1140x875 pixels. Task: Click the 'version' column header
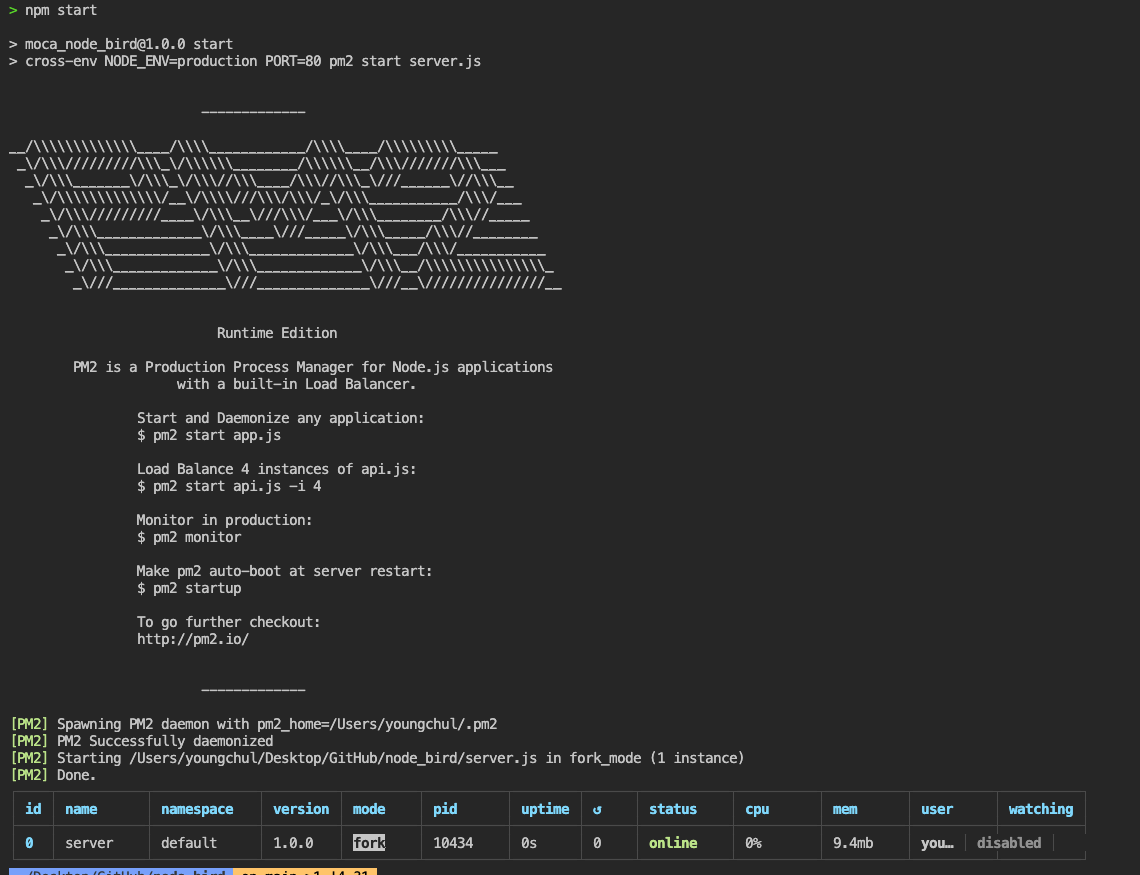coord(301,809)
